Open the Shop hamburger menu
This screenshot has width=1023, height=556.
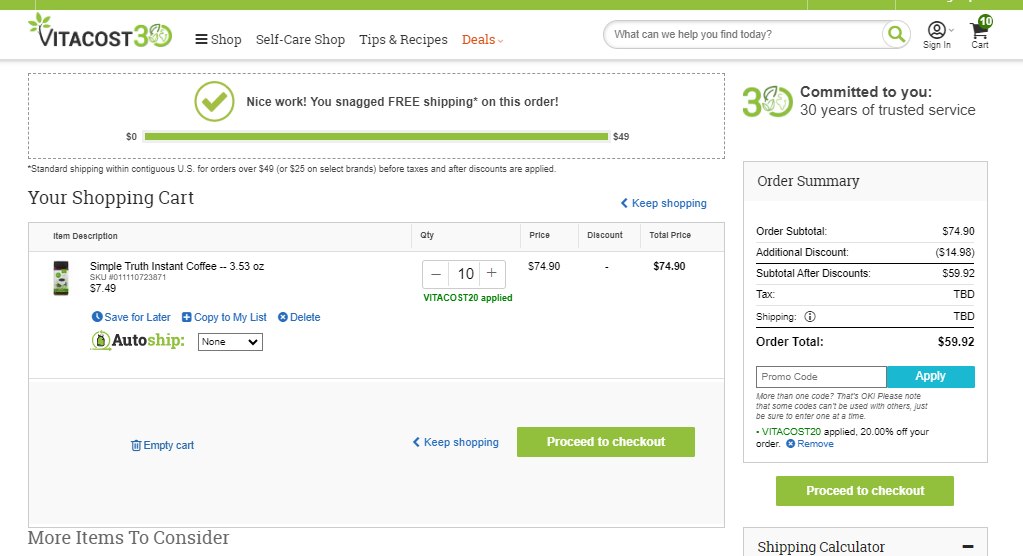[x=219, y=40]
